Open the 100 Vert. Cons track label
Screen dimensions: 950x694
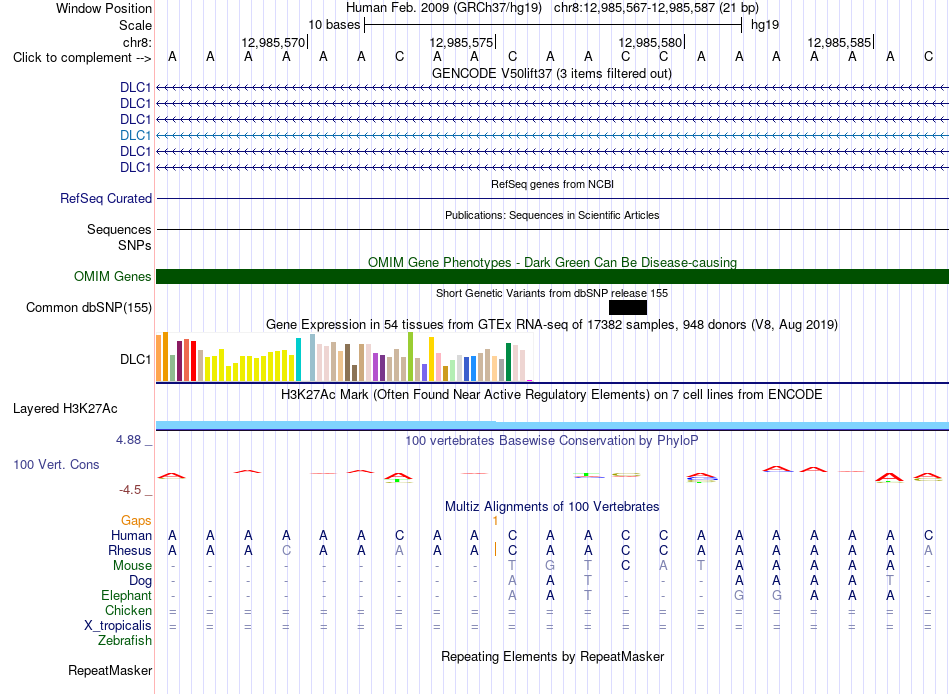(56, 464)
